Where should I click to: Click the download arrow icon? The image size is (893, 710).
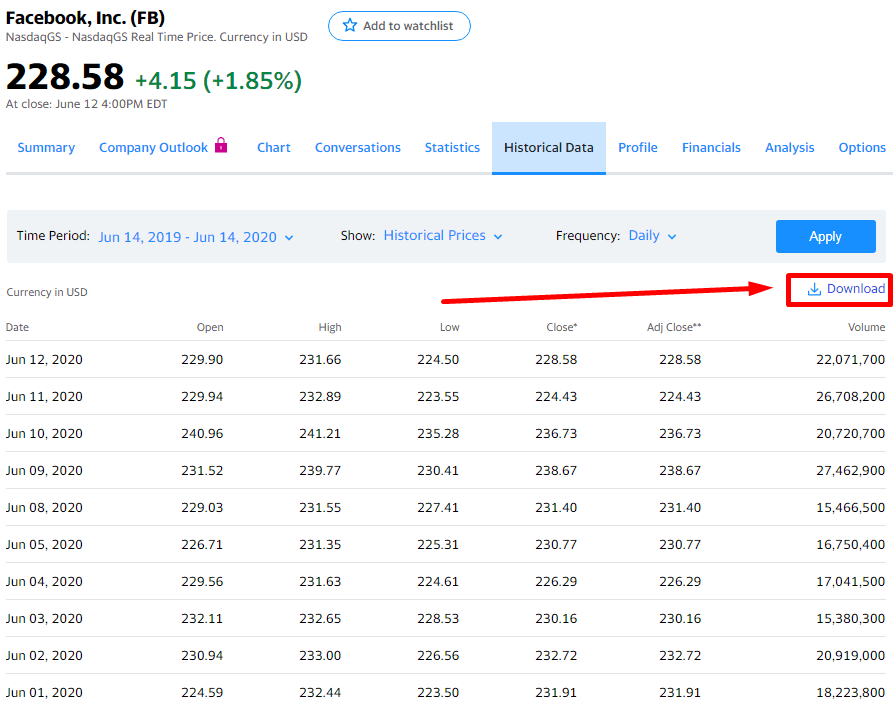(x=814, y=289)
